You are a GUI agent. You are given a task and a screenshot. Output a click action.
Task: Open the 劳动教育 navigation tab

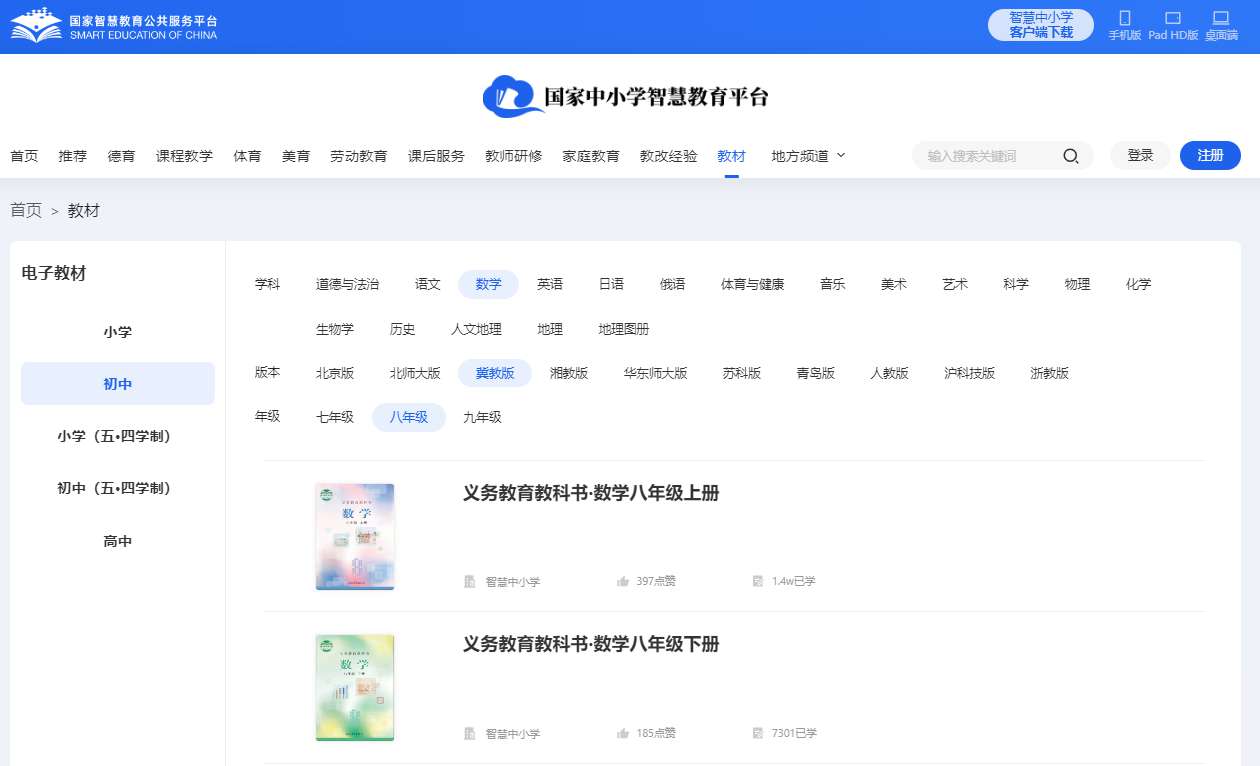[x=359, y=156]
